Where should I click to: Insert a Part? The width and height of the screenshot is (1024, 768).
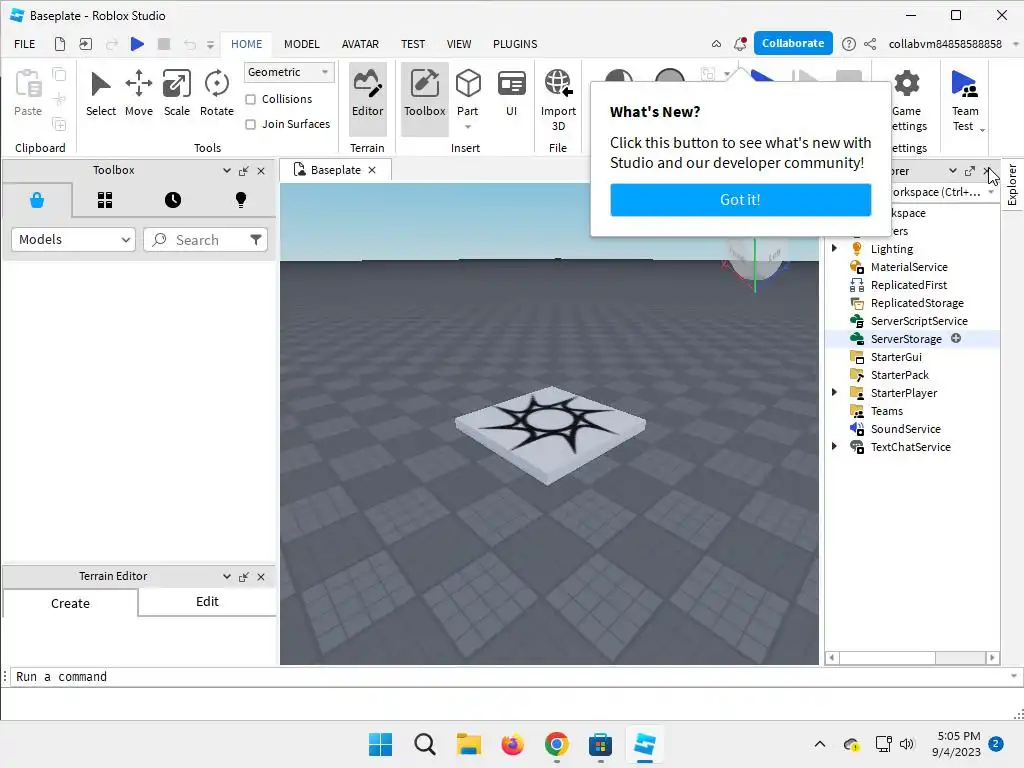pos(468,93)
